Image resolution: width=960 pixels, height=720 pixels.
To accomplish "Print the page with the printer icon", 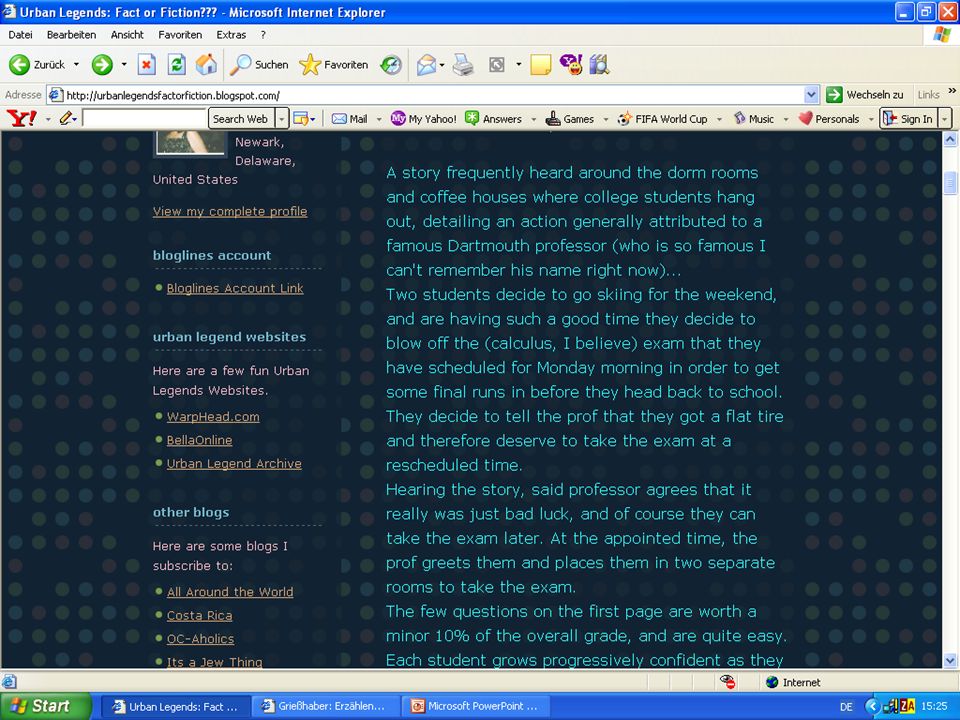I will point(463,64).
